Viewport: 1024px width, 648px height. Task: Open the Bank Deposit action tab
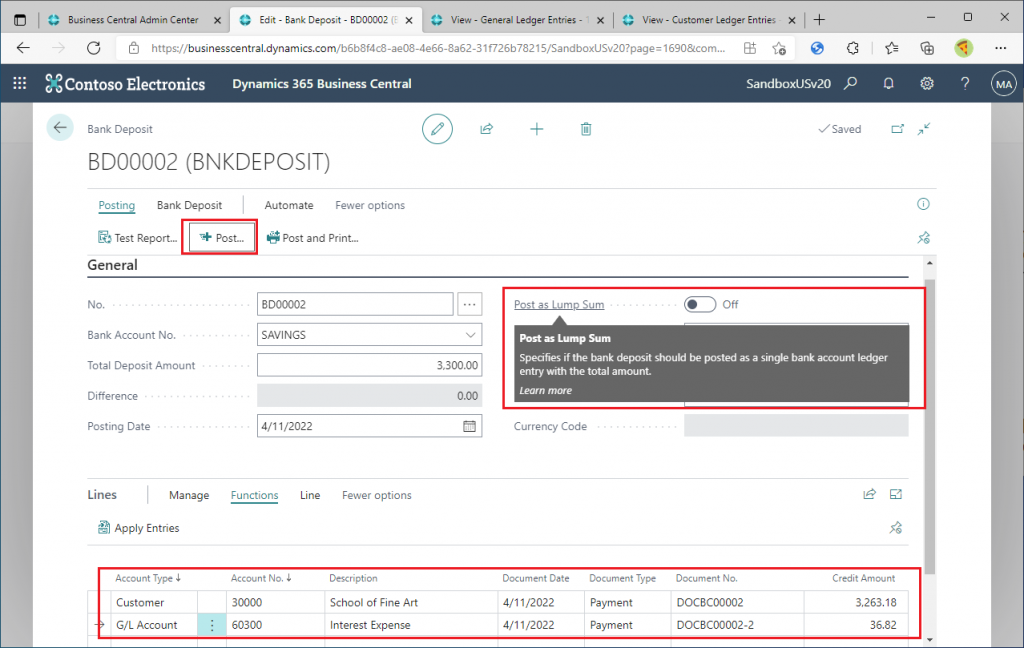point(189,205)
